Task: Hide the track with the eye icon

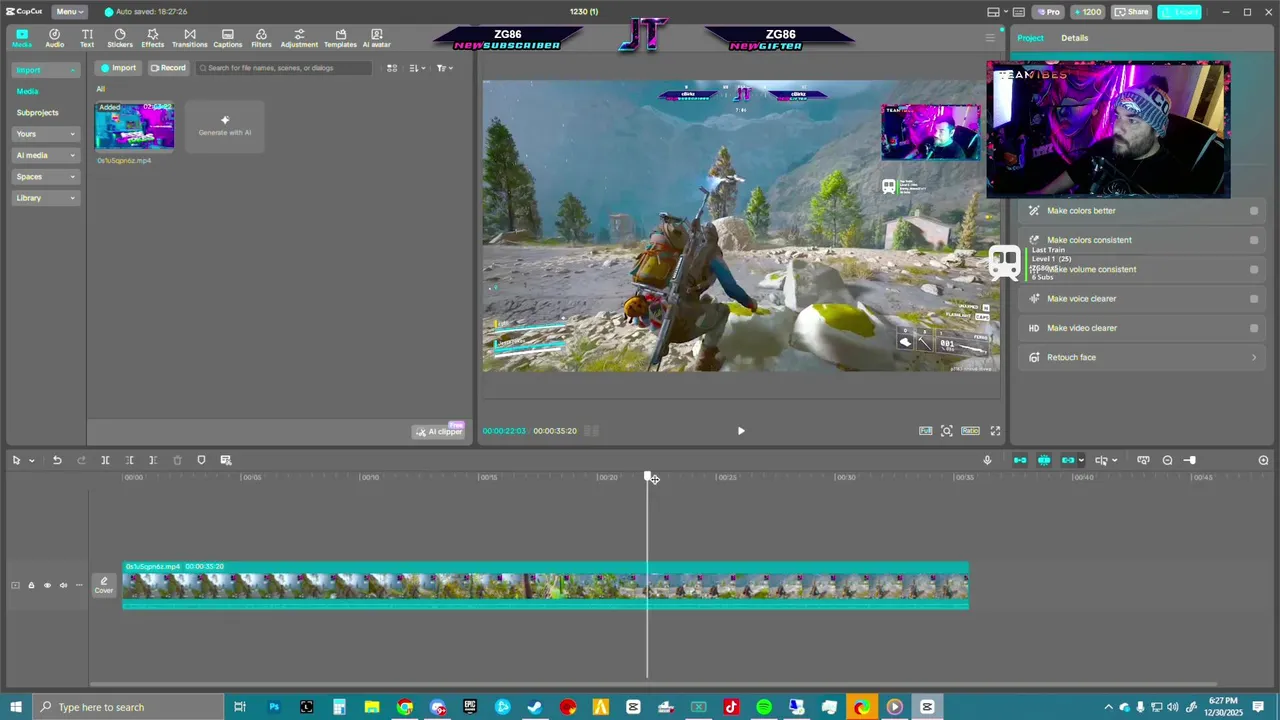Action: (47, 585)
